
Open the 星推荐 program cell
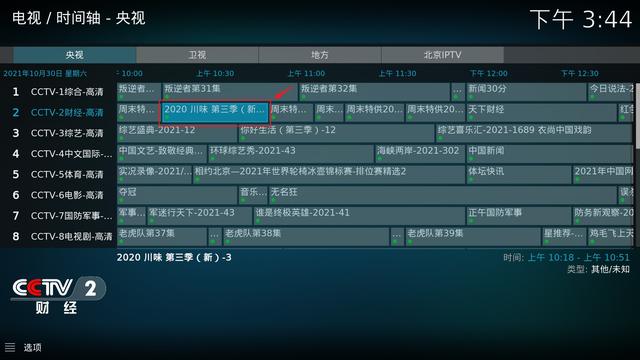(x=564, y=236)
